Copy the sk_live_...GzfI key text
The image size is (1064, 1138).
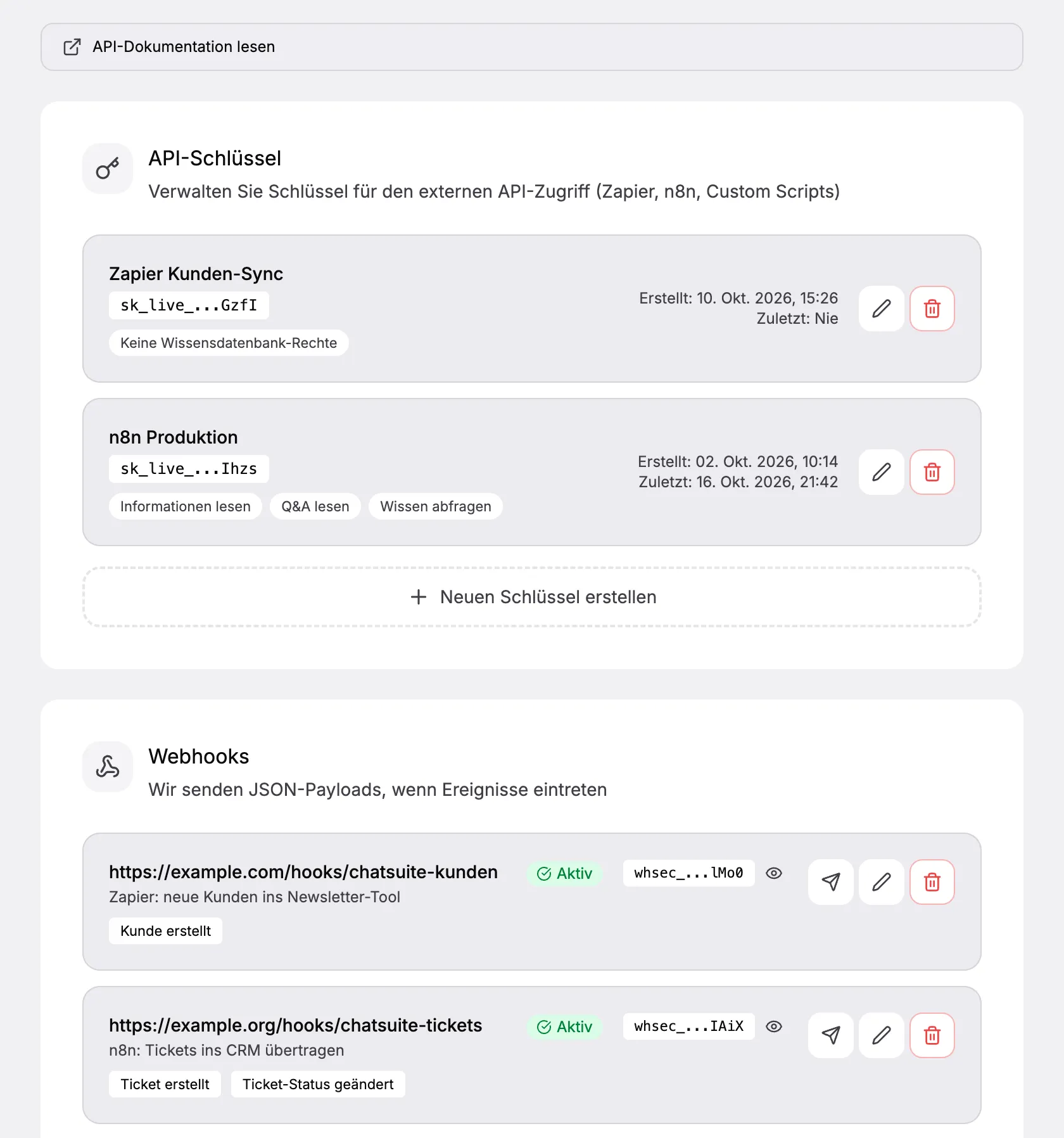click(189, 305)
